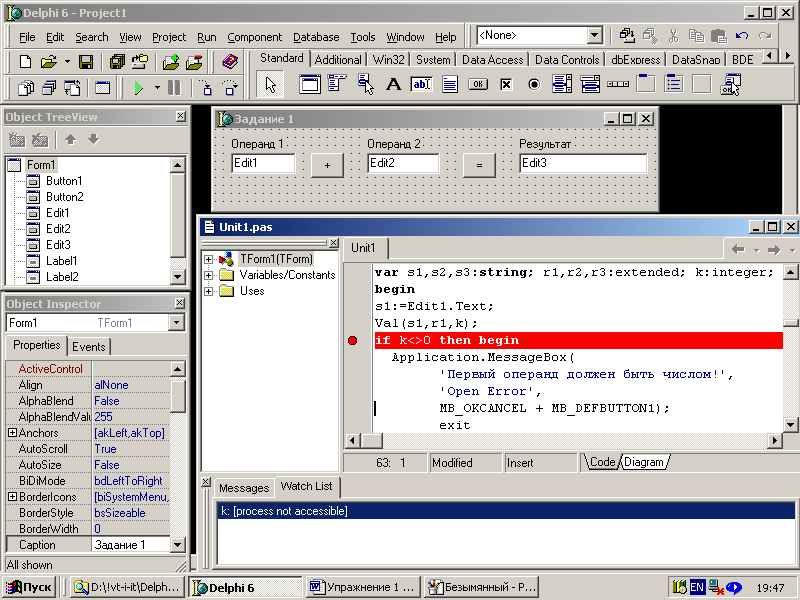Open the Component menu
800x600 pixels.
[255, 37]
